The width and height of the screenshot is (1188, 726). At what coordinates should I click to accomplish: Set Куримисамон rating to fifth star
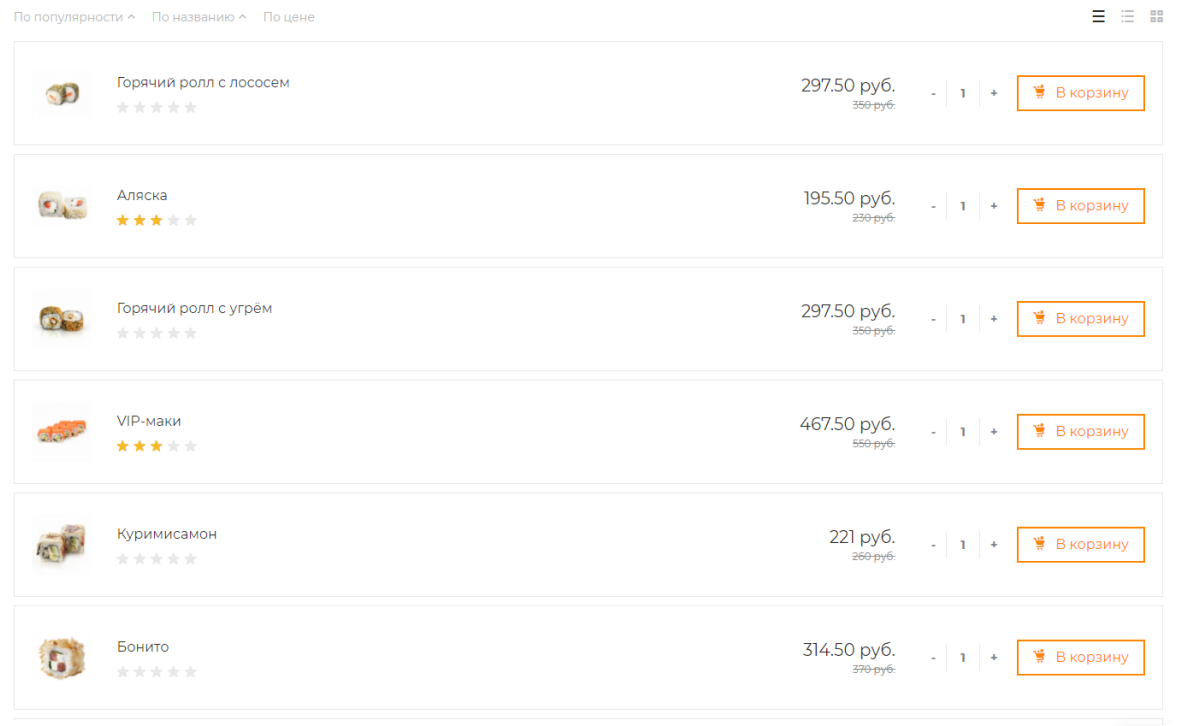[191, 559]
